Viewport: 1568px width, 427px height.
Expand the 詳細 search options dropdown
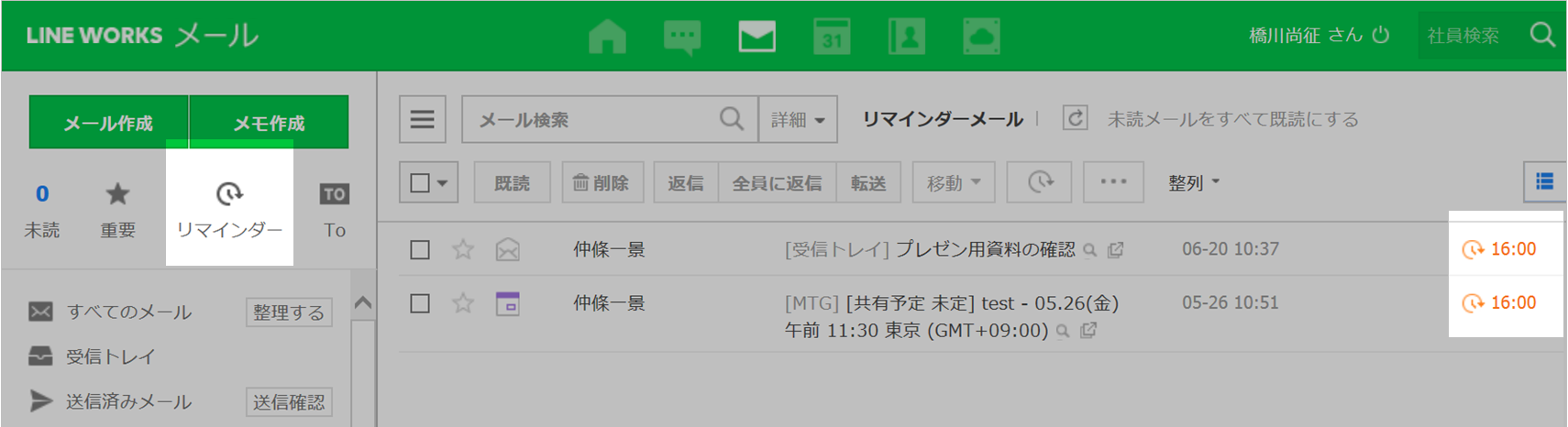797,119
